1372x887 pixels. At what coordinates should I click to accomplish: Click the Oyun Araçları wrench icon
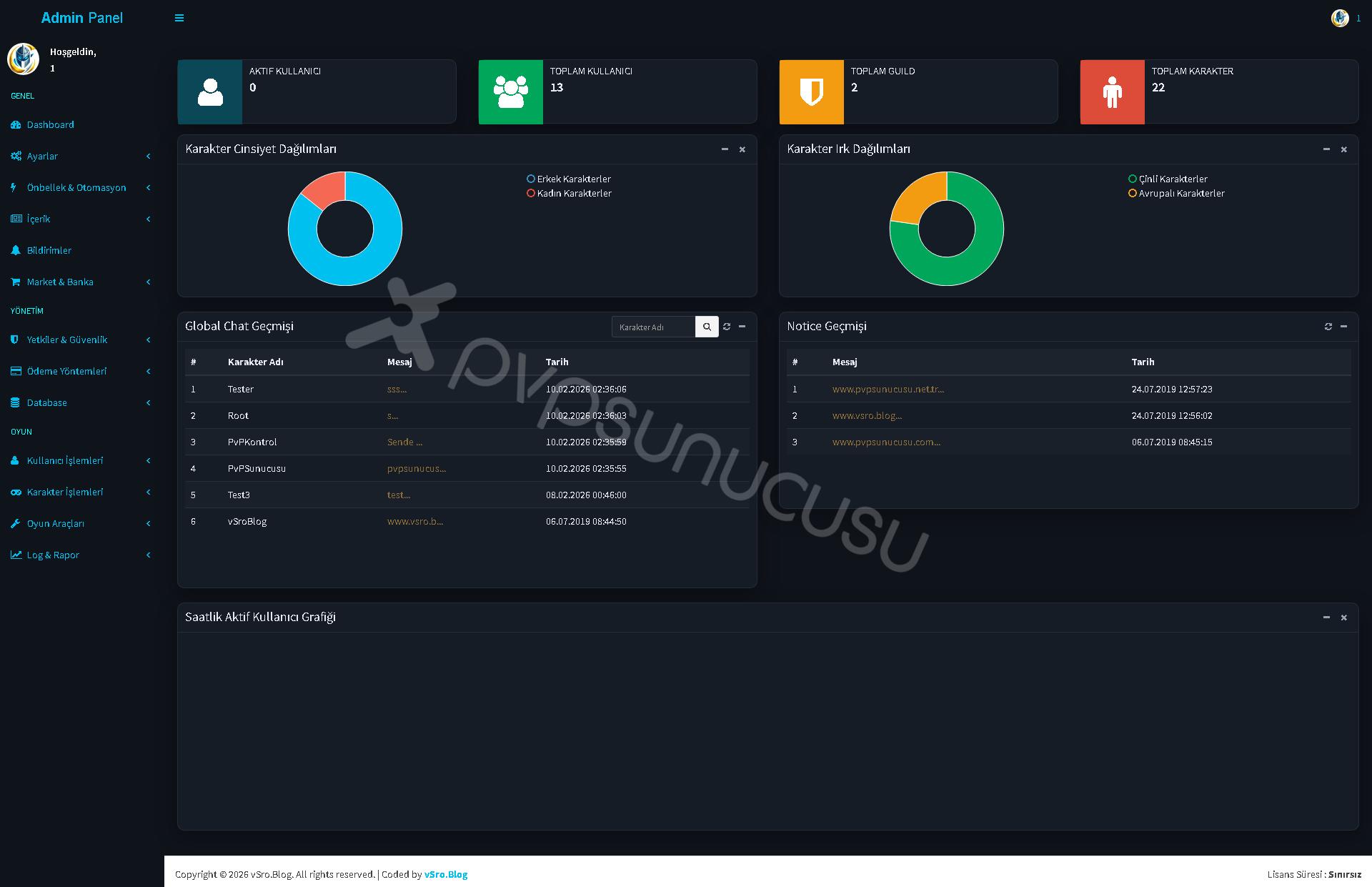[x=15, y=524]
